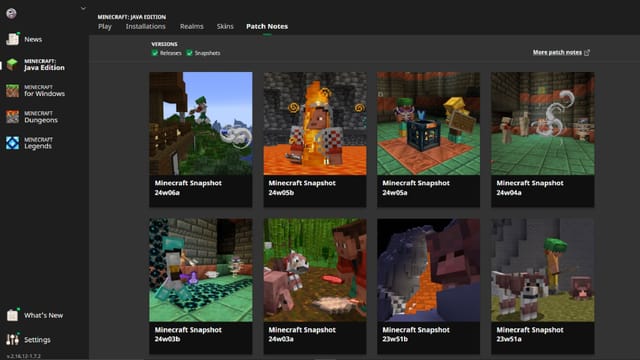Click the 'Minecraft Snapshot 24w03a' title text
640x360 pixels.
(302, 334)
